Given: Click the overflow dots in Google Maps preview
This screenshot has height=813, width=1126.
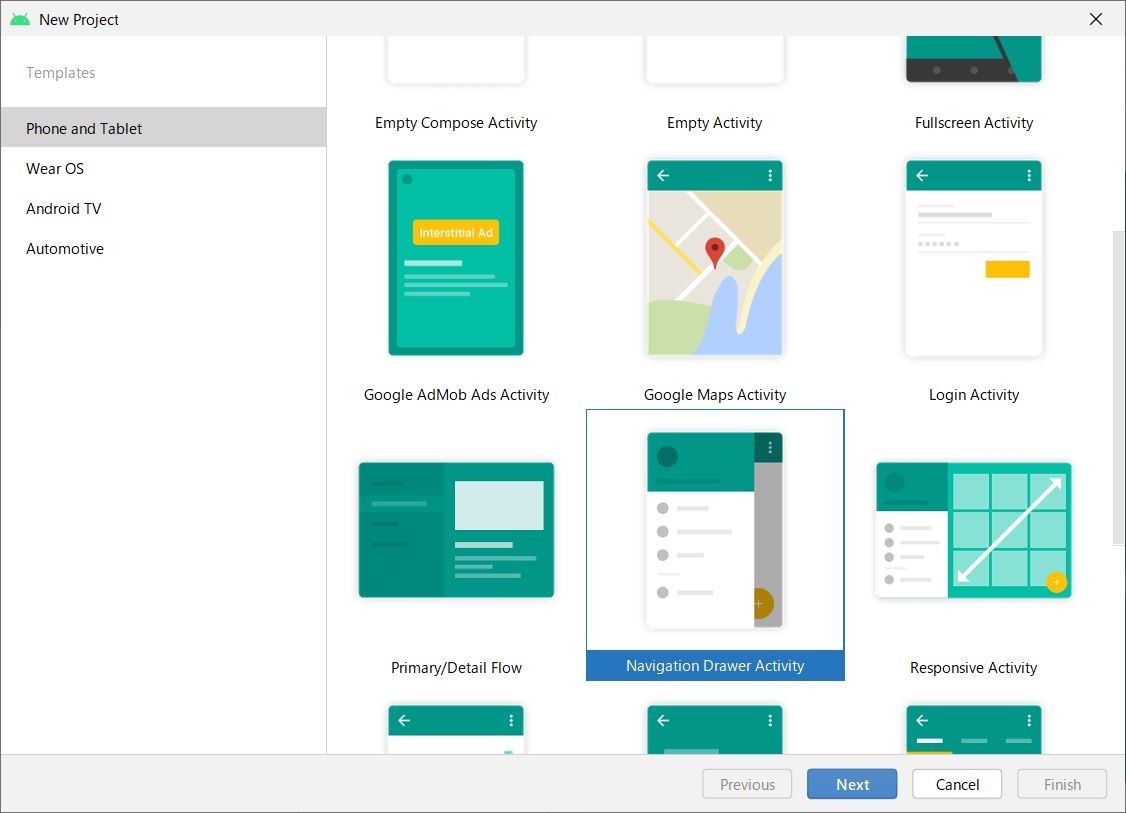Looking at the screenshot, I should pos(770,175).
